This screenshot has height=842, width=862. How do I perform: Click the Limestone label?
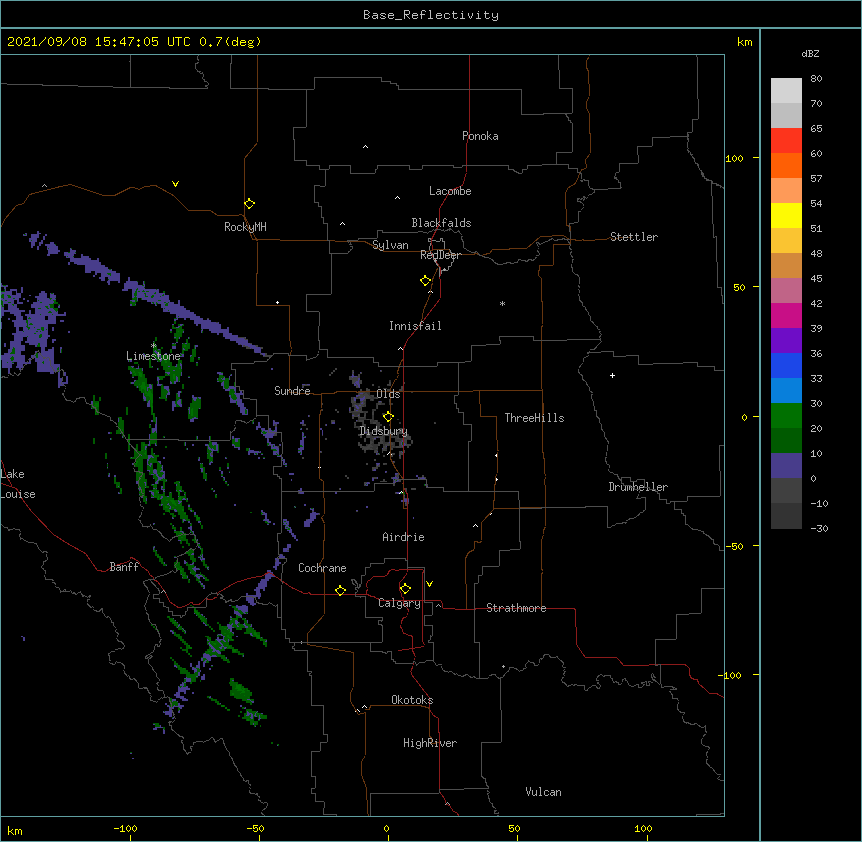[153, 356]
